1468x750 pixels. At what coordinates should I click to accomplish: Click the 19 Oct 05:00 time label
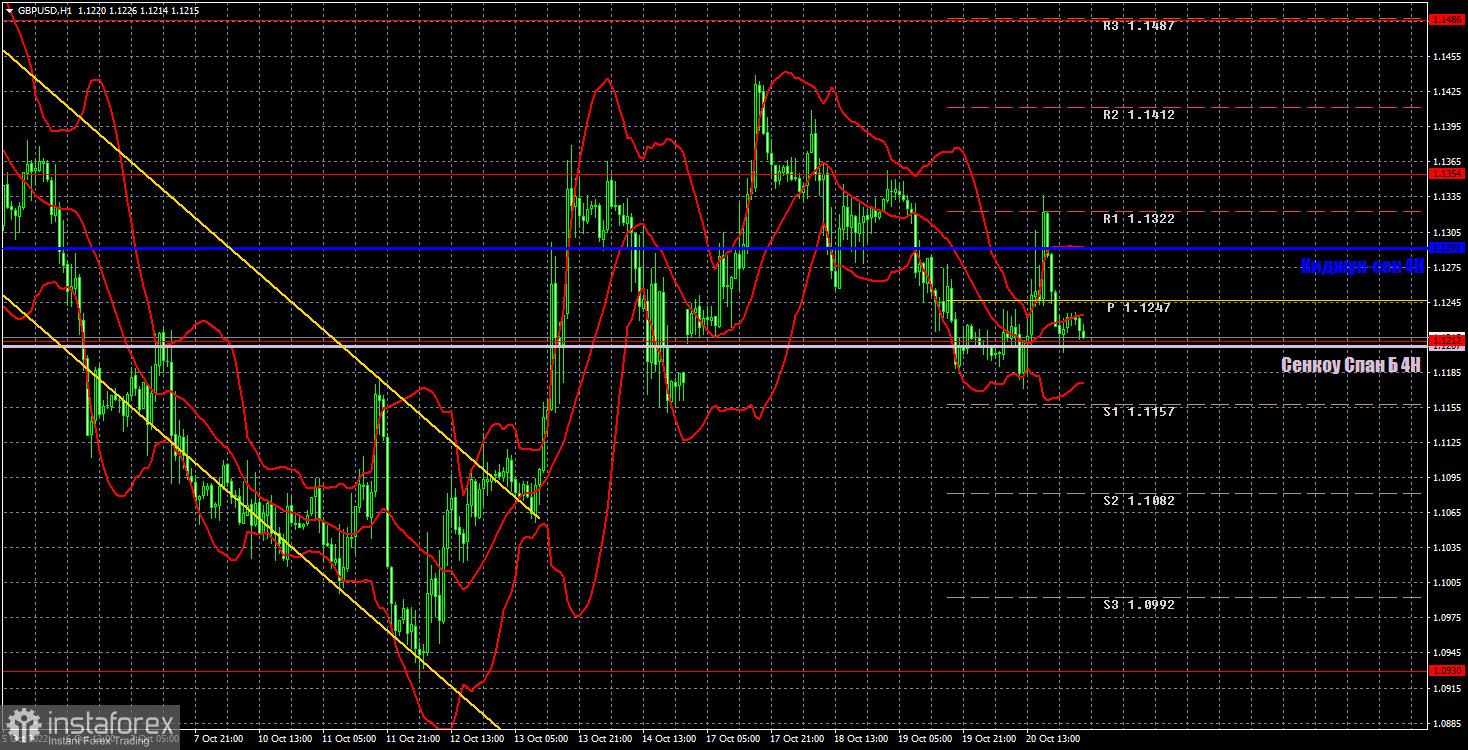924,740
